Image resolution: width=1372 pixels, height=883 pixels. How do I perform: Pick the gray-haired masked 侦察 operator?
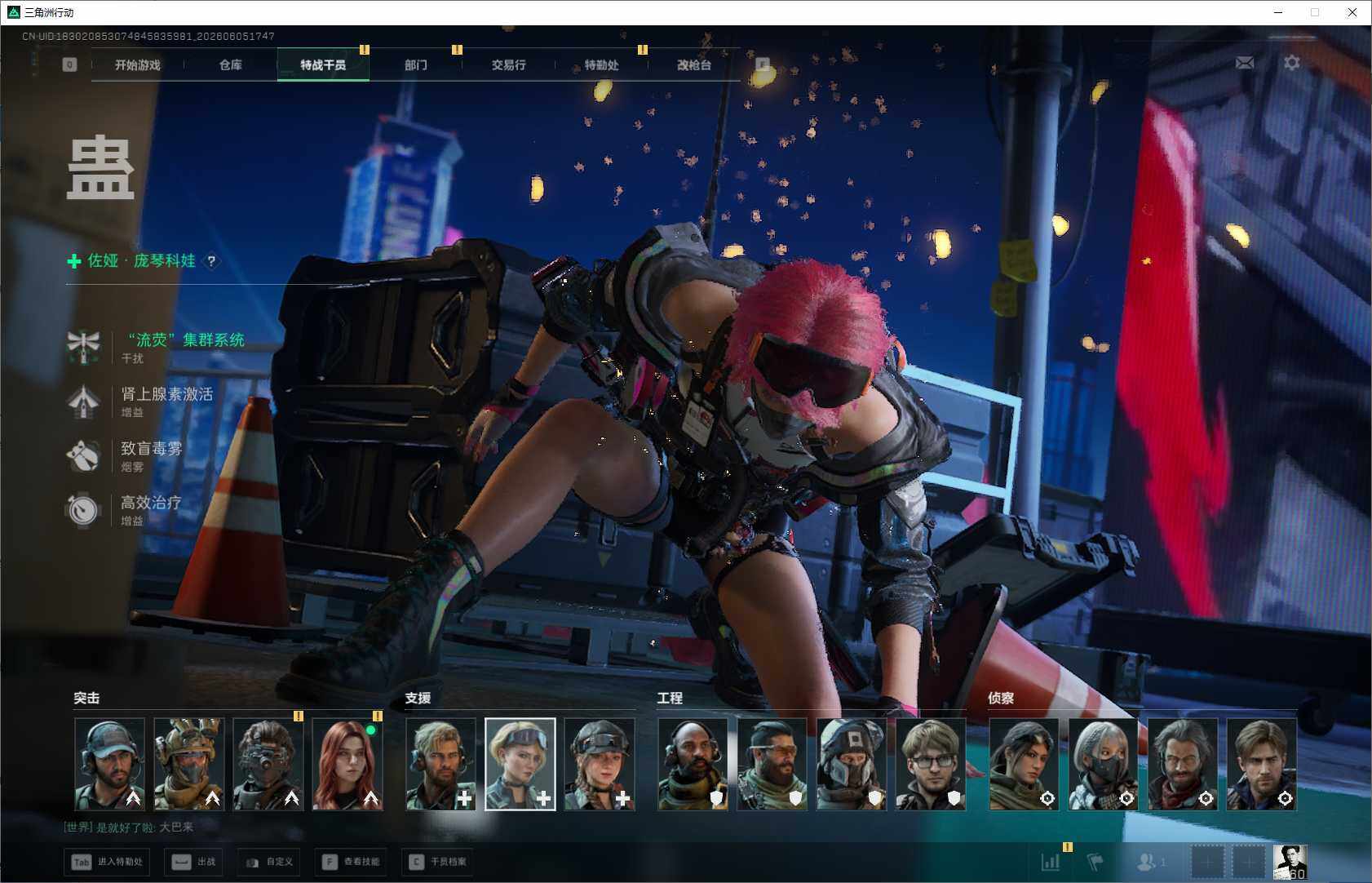click(1104, 765)
